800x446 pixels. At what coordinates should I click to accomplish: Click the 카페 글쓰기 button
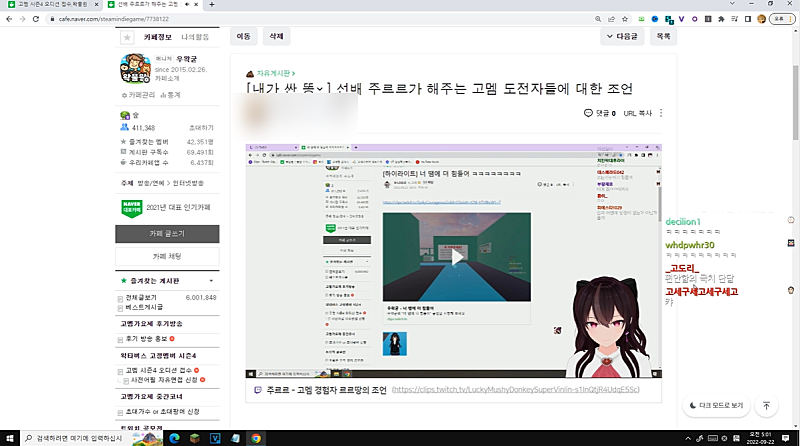167,234
